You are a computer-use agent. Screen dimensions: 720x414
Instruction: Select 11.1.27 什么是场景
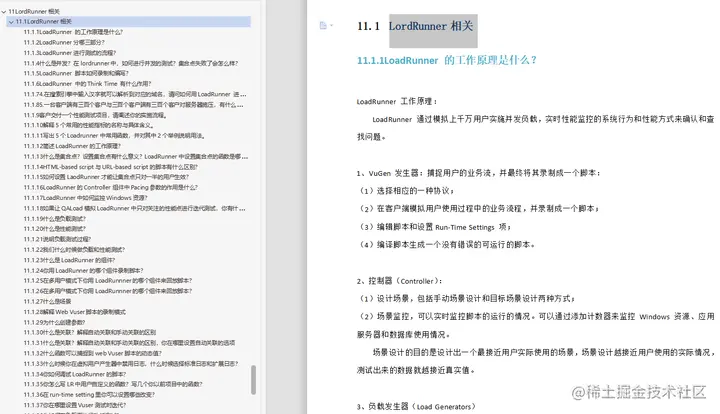coord(47,302)
